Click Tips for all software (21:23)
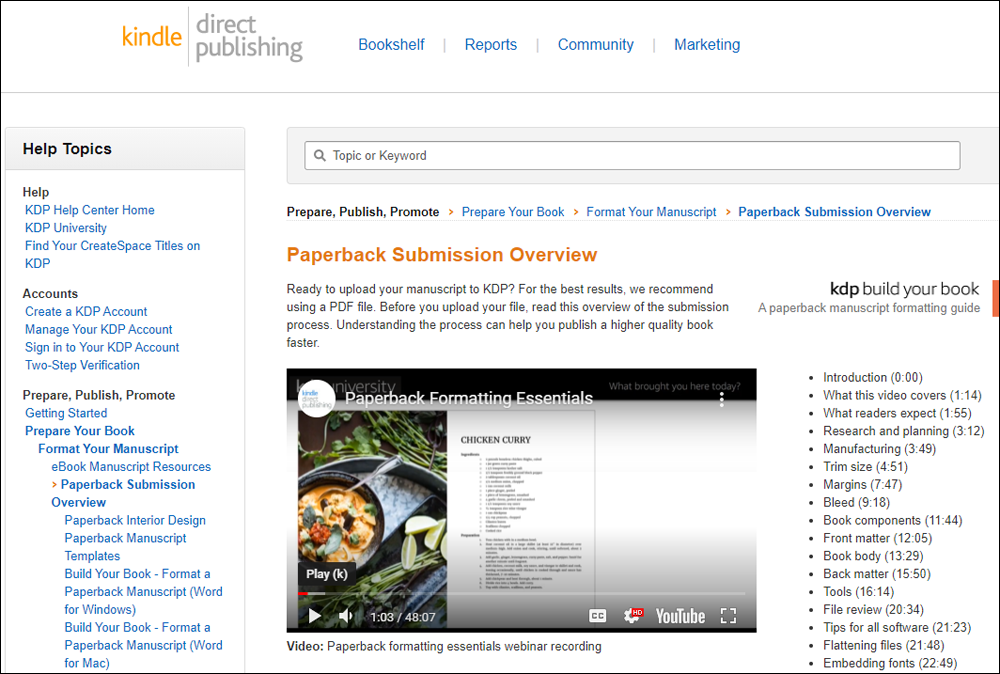The image size is (1000, 674). point(897,627)
